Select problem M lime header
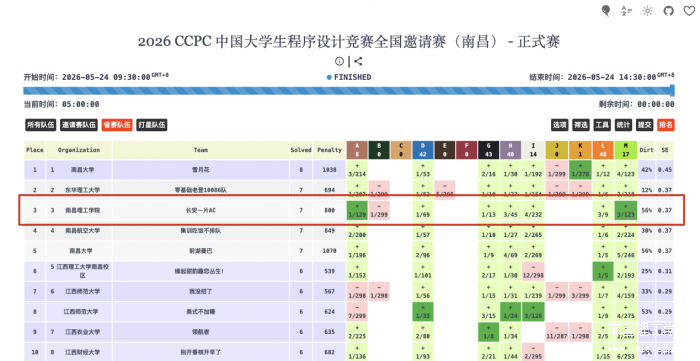This screenshot has height=361, width=700. 625,150
